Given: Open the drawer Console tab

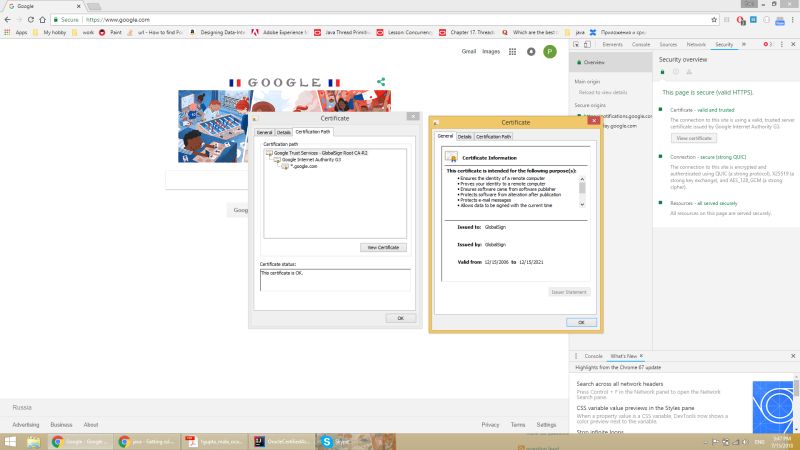Looking at the screenshot, I should pyautogui.click(x=593, y=356).
